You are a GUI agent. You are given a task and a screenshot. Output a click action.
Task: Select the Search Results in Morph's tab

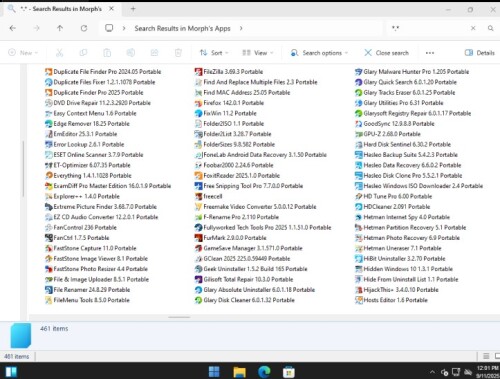coord(62,9)
